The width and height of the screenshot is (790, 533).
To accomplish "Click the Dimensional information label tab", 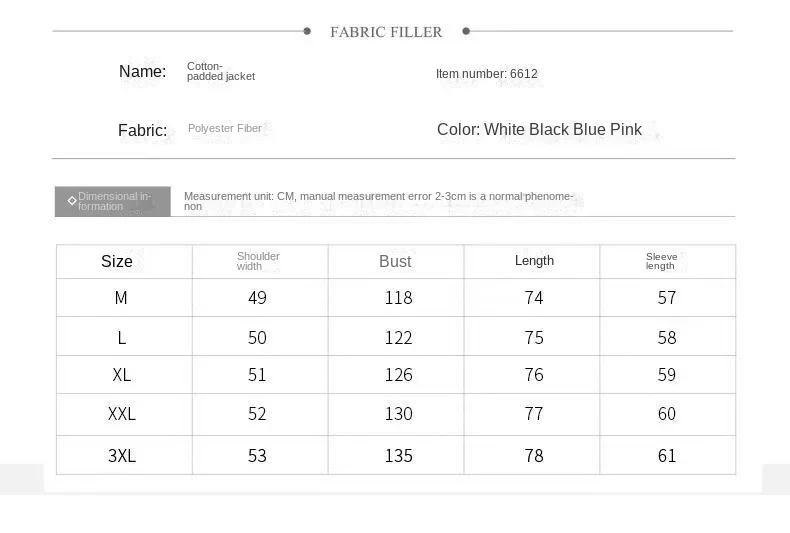I will pos(113,201).
